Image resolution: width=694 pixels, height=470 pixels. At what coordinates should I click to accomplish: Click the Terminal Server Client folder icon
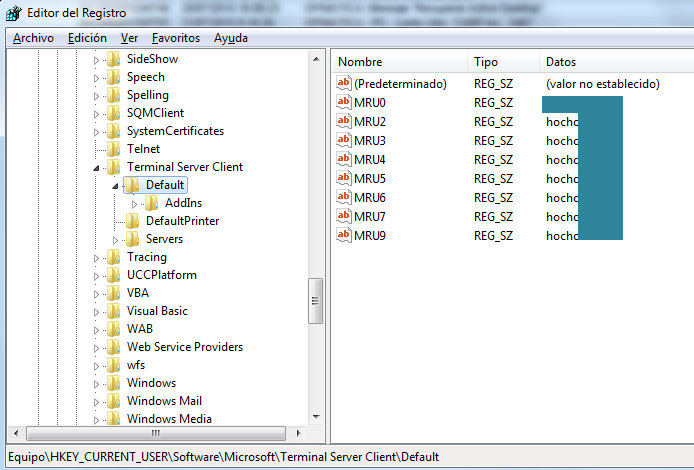coord(114,167)
